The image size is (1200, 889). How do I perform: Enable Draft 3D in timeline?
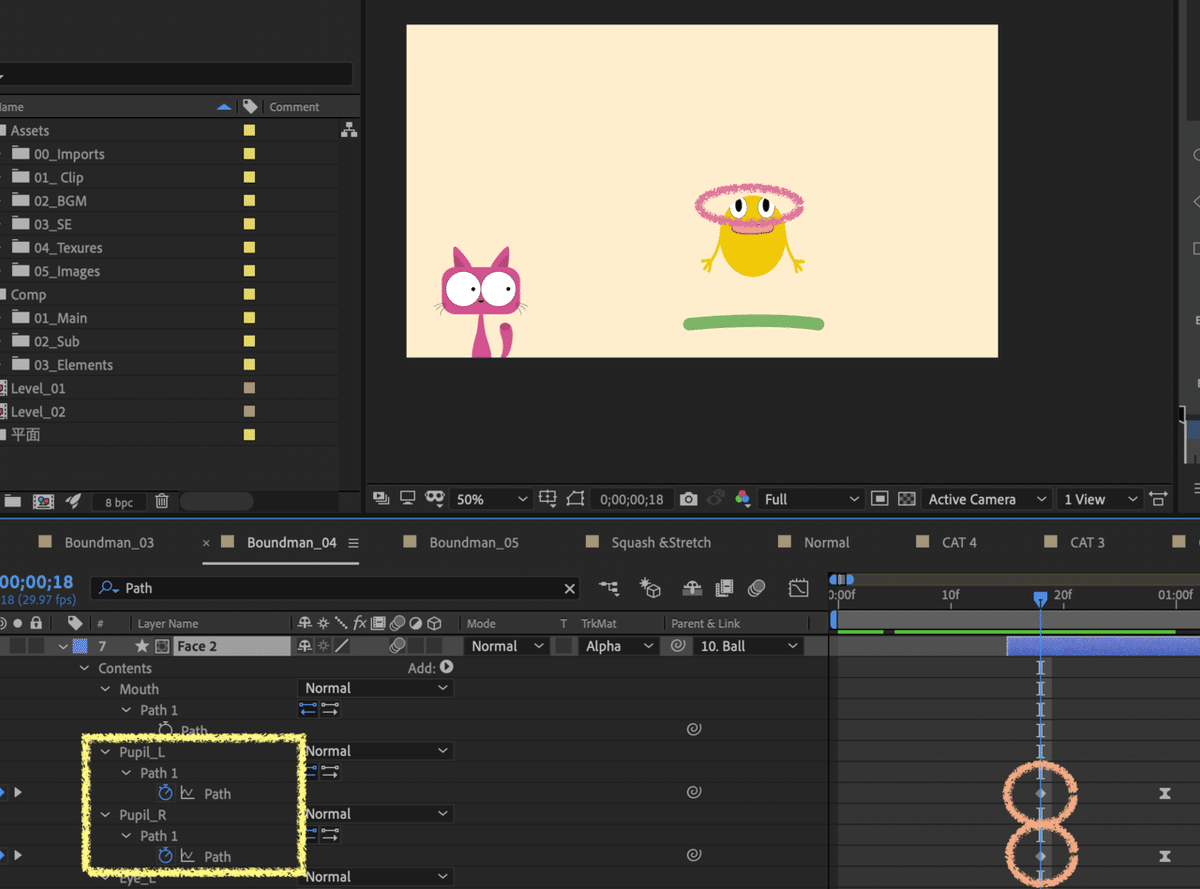pos(651,589)
